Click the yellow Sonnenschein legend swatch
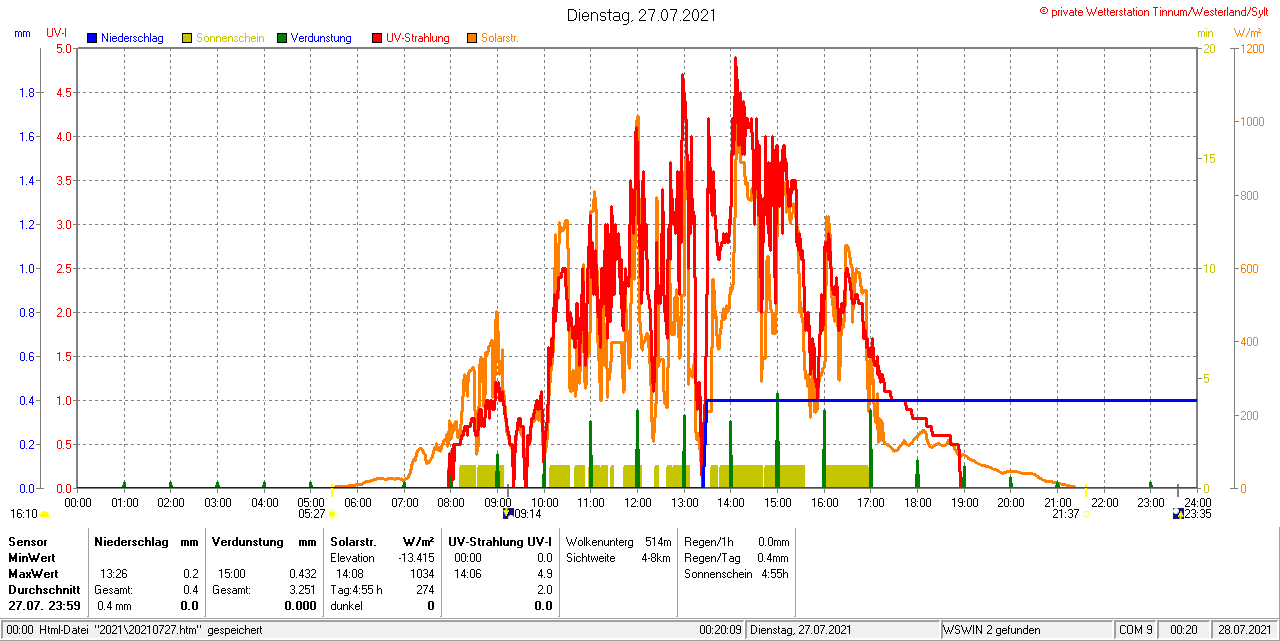Viewport: 1280px width, 641px height. [x=187, y=38]
